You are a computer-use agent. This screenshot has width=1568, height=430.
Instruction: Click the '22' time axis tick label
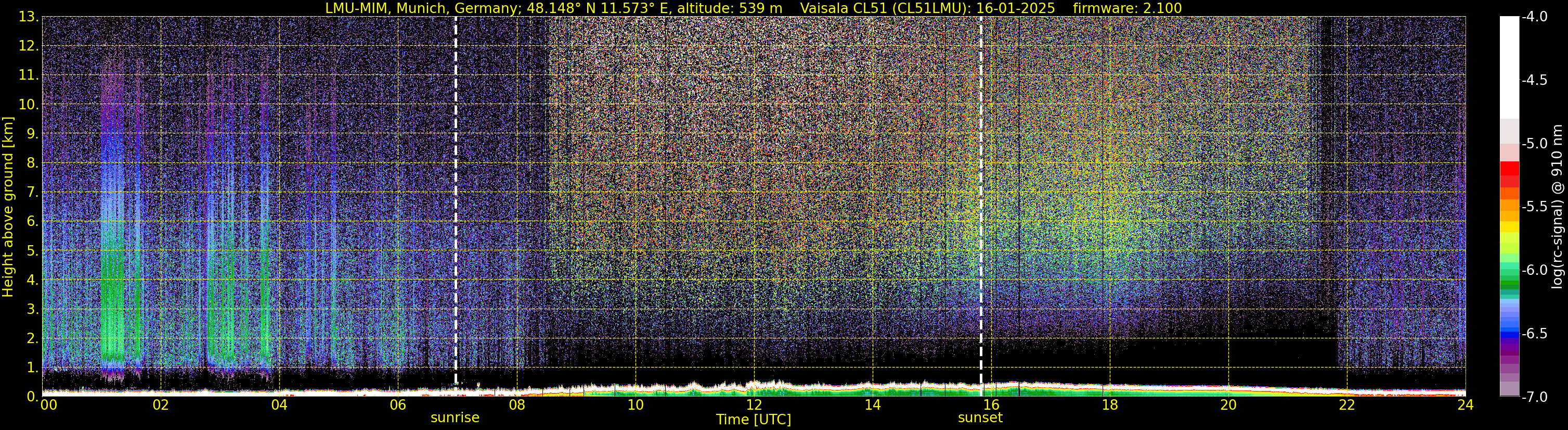[1347, 405]
